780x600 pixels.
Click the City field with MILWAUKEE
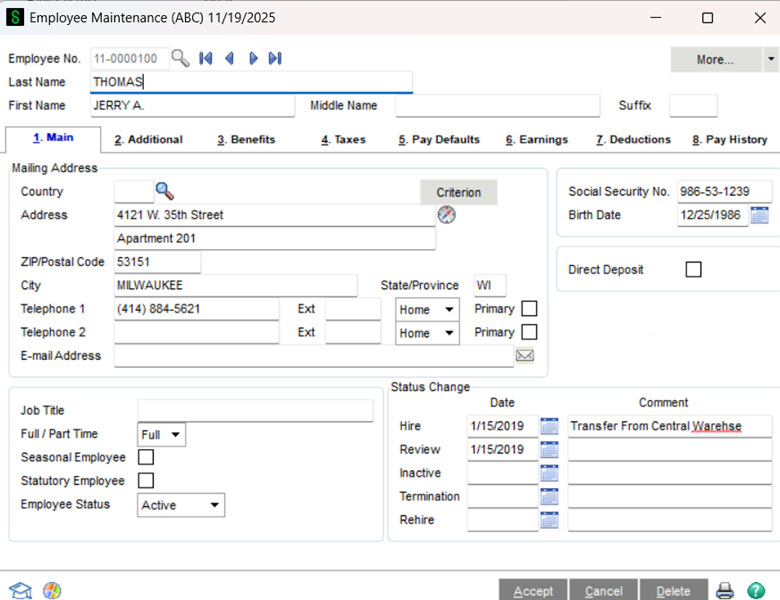click(x=236, y=285)
